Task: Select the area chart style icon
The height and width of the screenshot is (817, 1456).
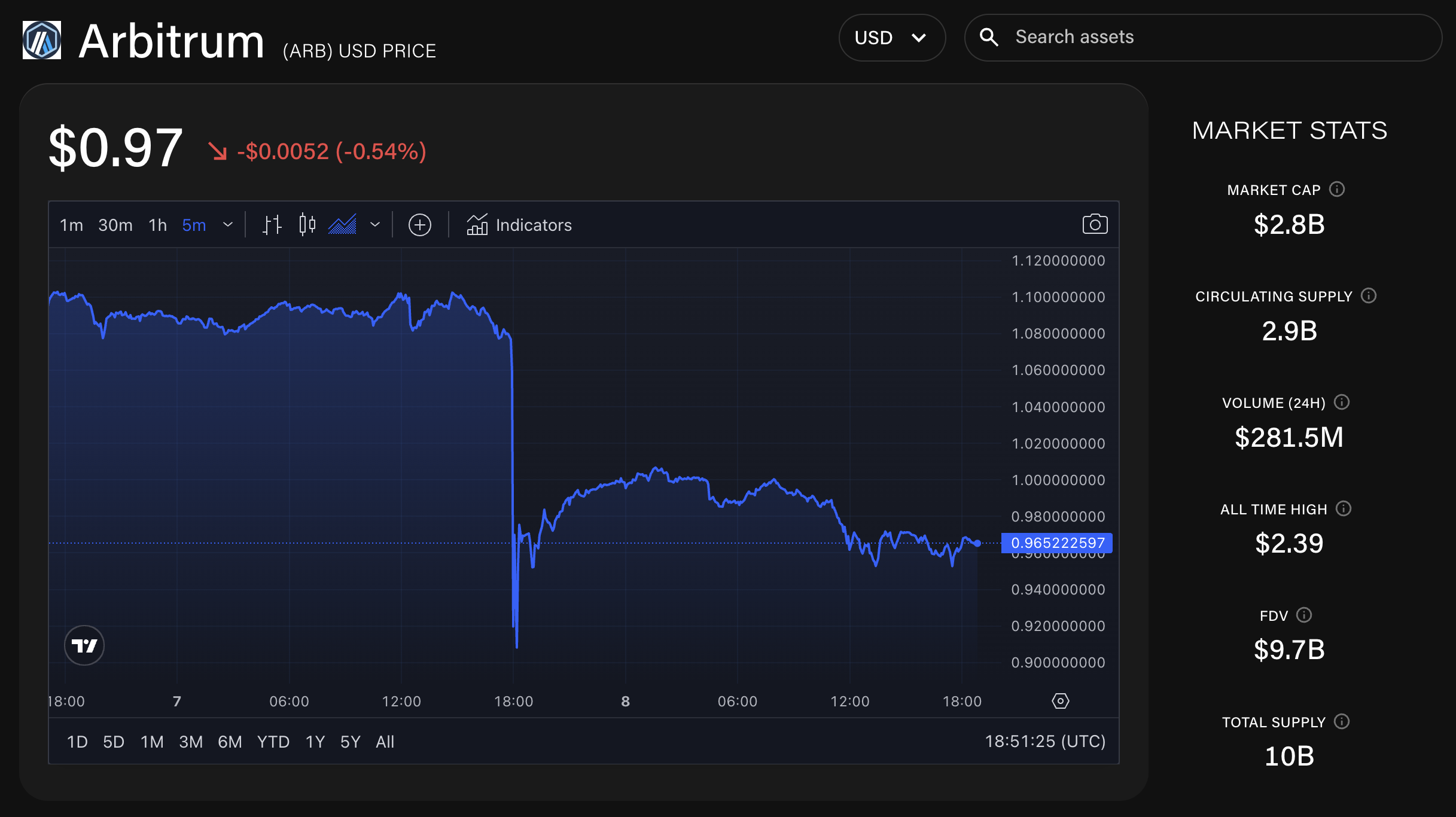Action: pyautogui.click(x=342, y=225)
